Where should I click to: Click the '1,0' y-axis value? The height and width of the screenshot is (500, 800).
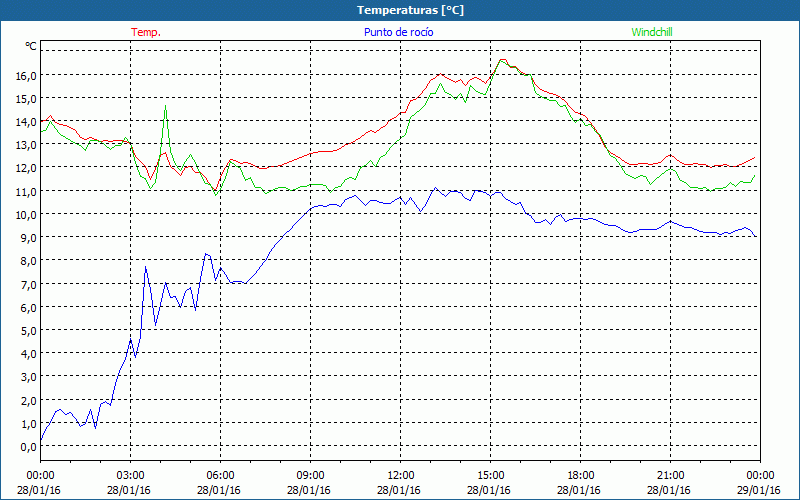tap(29, 423)
